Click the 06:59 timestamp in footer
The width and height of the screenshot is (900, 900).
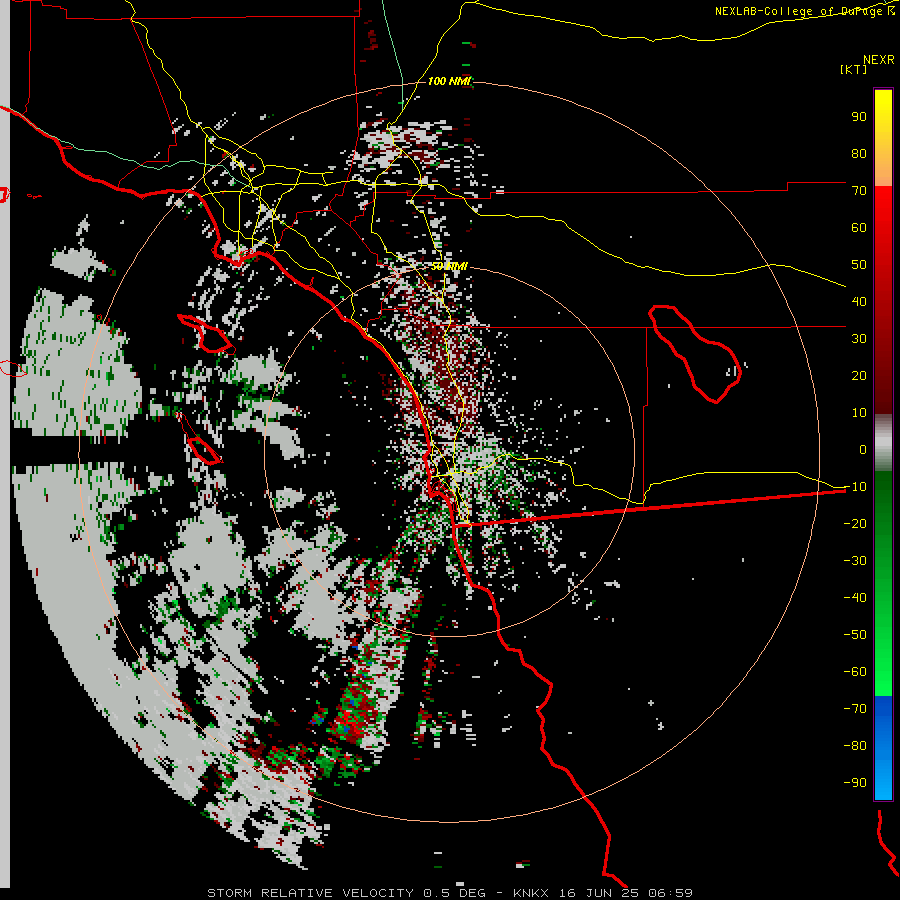670,893
